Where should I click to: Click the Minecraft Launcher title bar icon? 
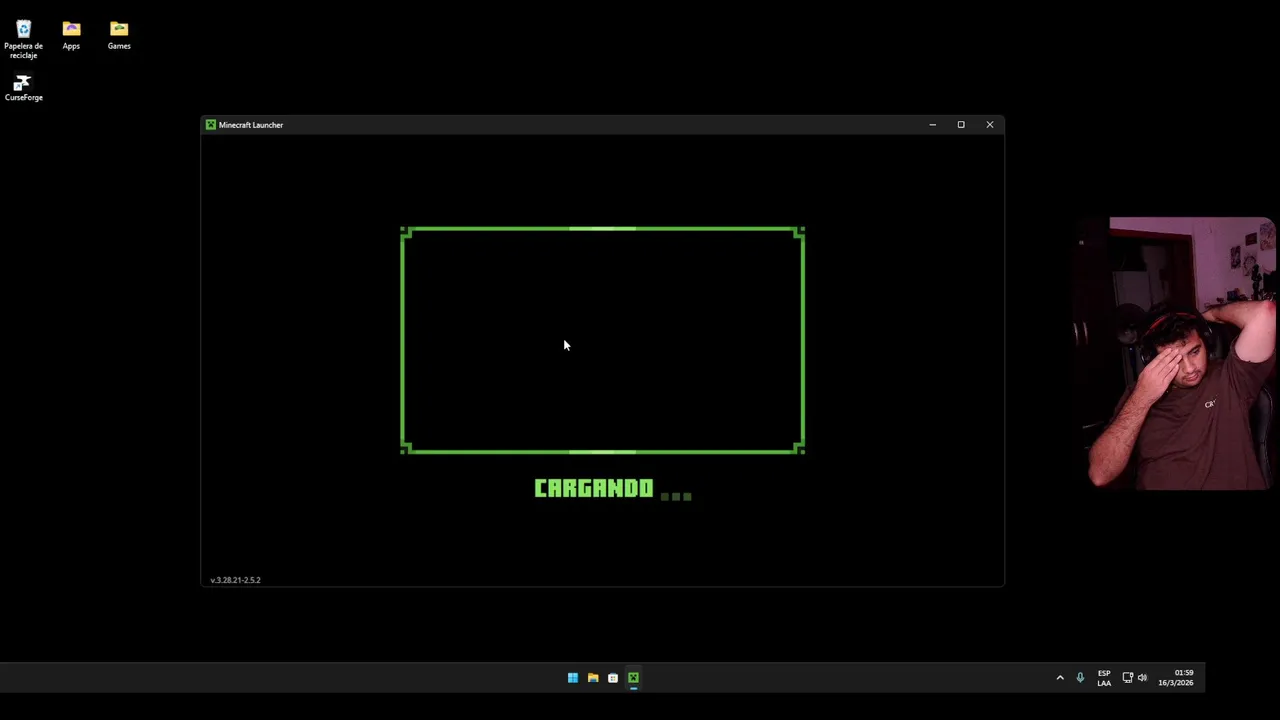[x=210, y=125]
